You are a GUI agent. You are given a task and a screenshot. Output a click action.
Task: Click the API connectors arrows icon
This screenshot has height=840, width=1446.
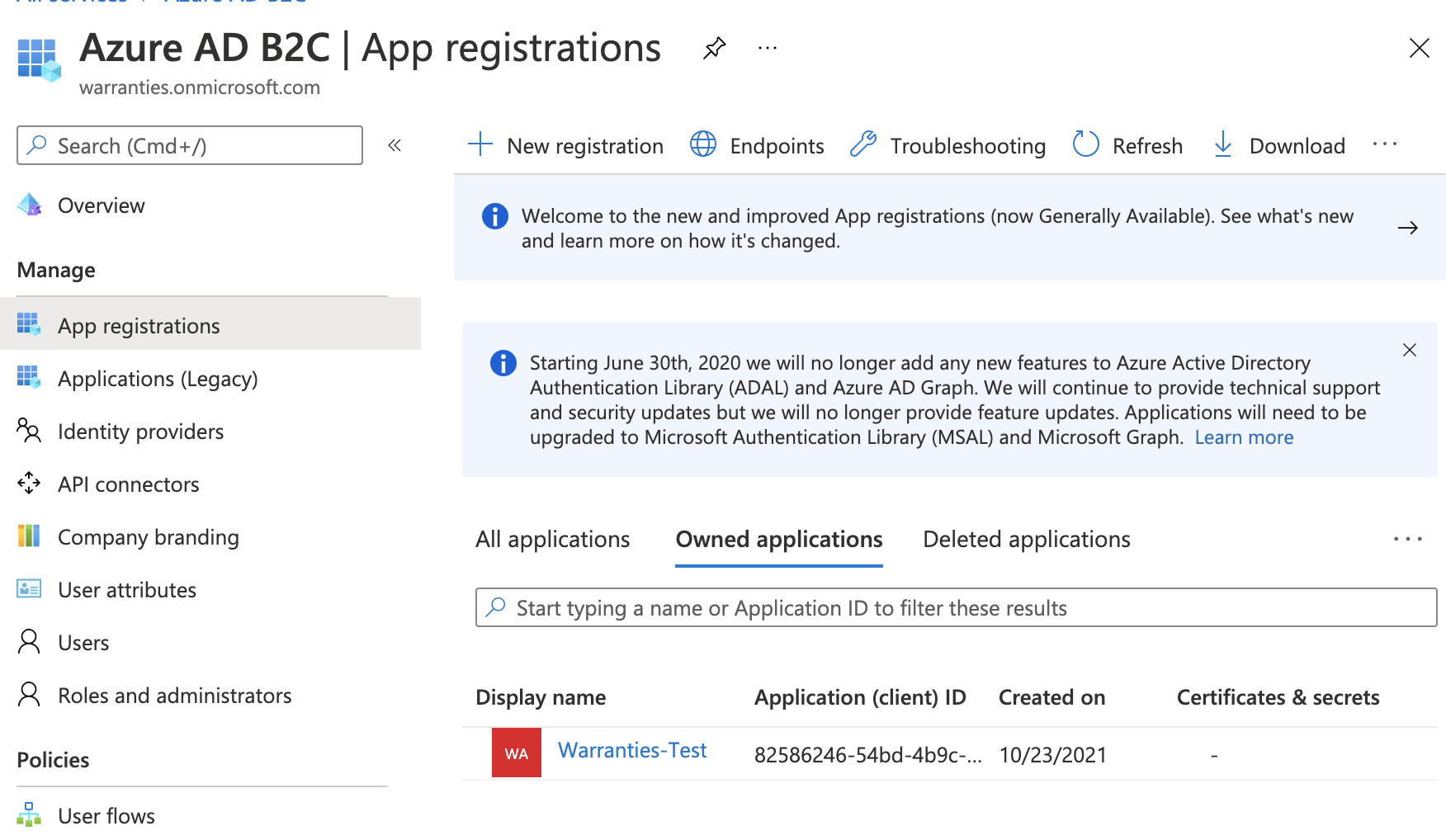pos(29,483)
